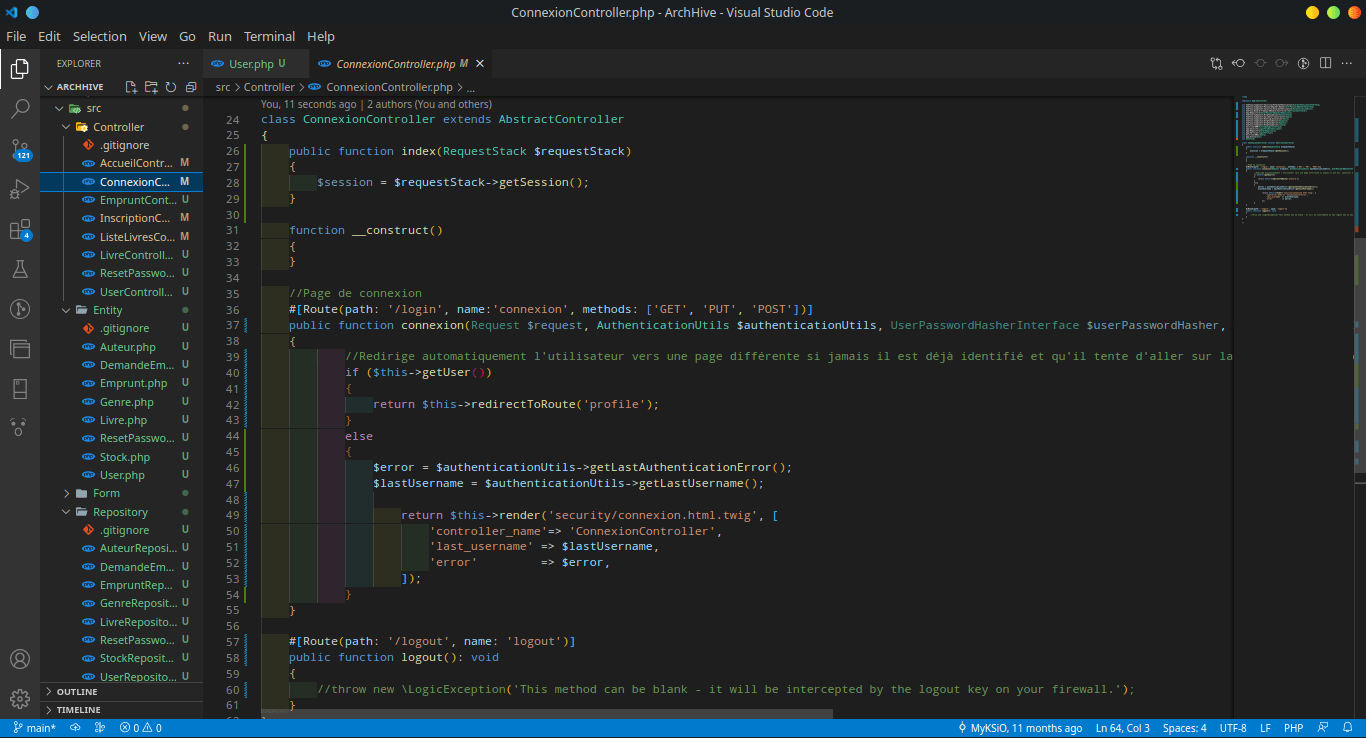
Task: Switch to the User.php tab
Action: 250,64
